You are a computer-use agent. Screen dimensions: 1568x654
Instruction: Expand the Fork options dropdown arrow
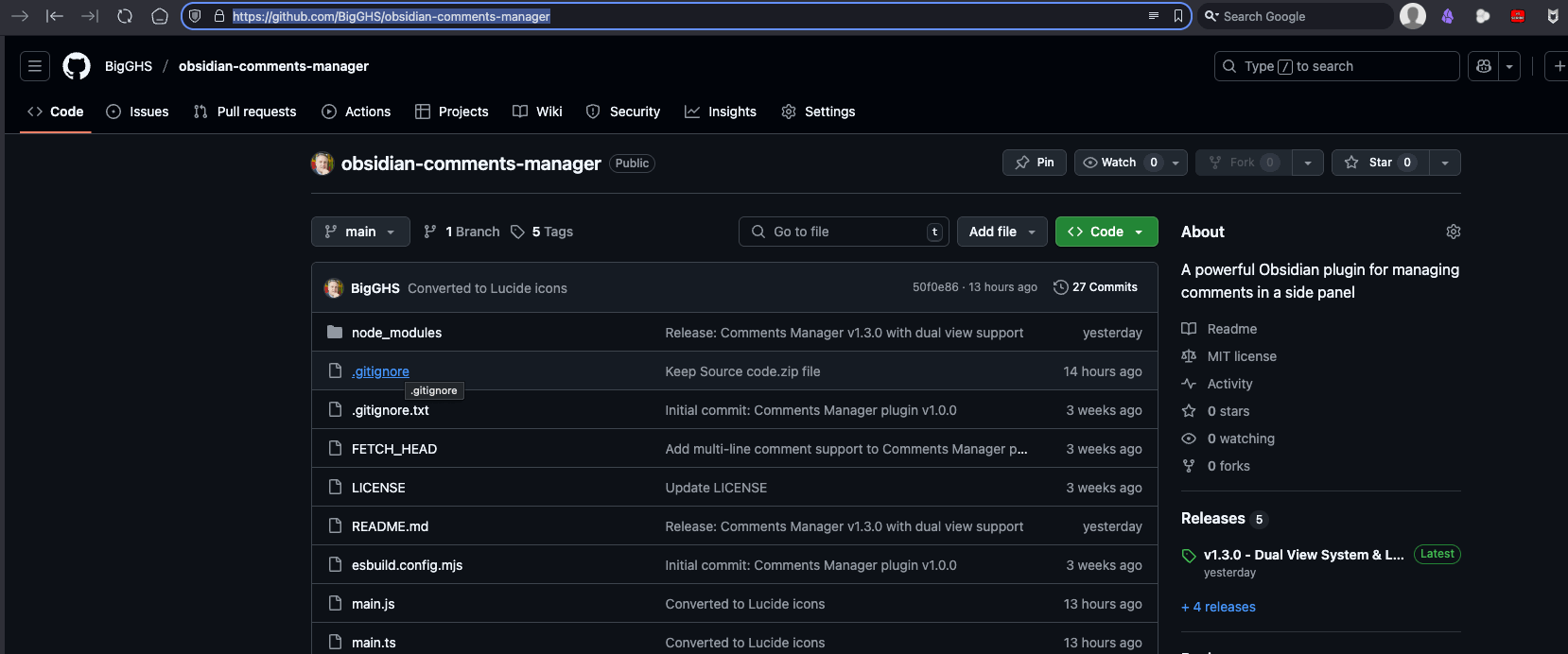click(1307, 163)
